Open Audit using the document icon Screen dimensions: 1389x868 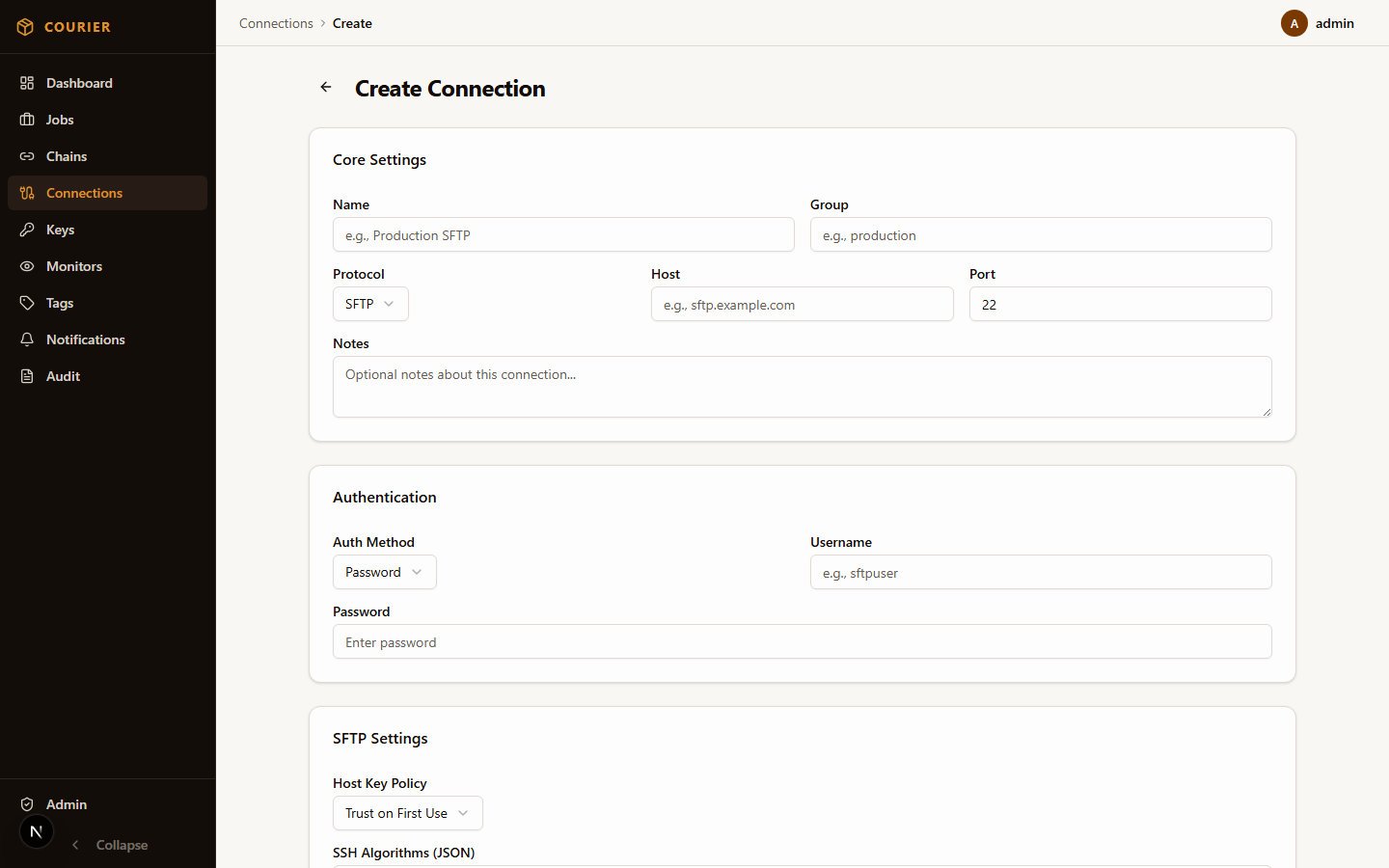tap(27, 376)
